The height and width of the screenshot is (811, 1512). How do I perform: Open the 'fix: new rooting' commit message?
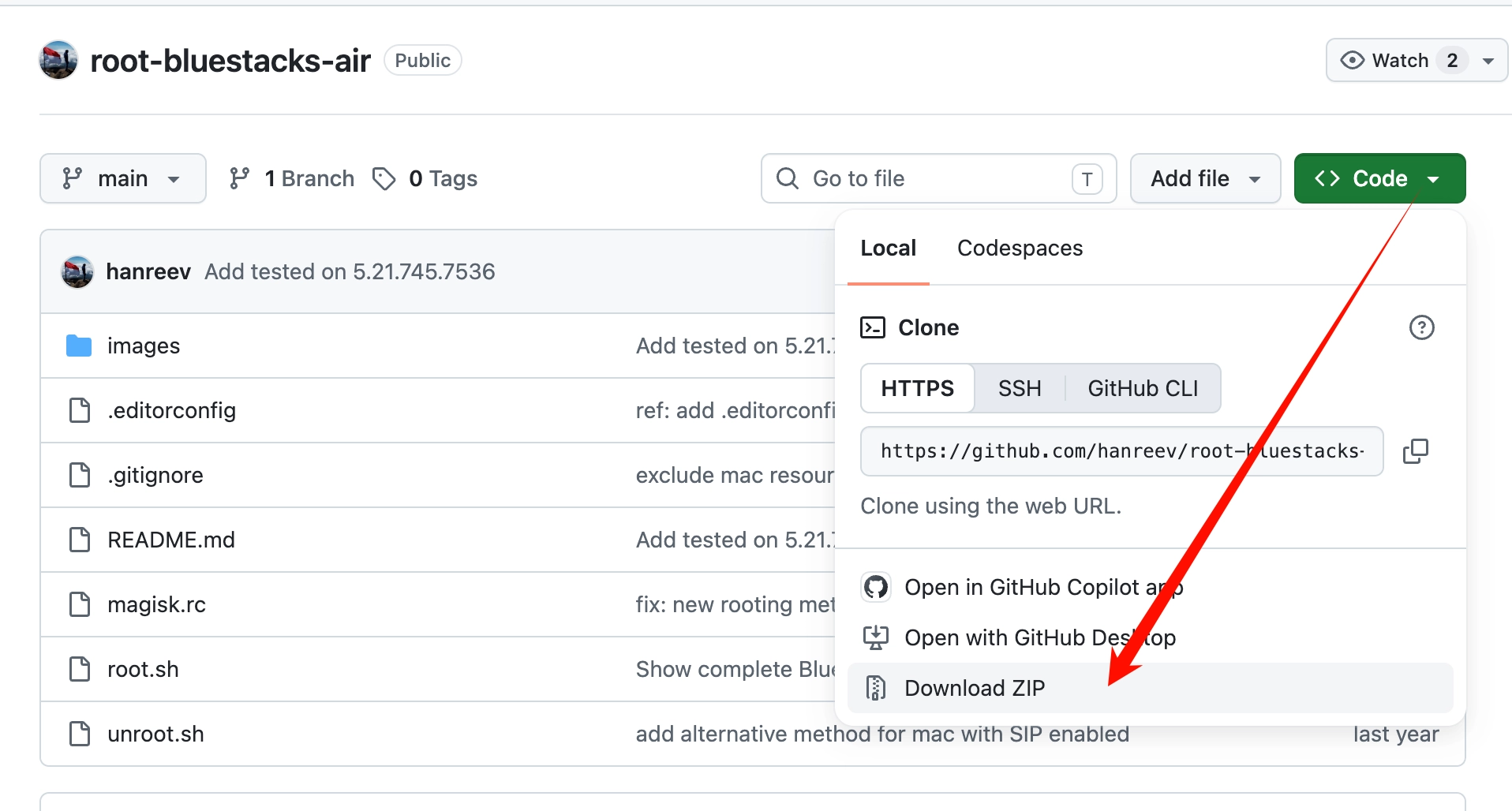coord(735,604)
